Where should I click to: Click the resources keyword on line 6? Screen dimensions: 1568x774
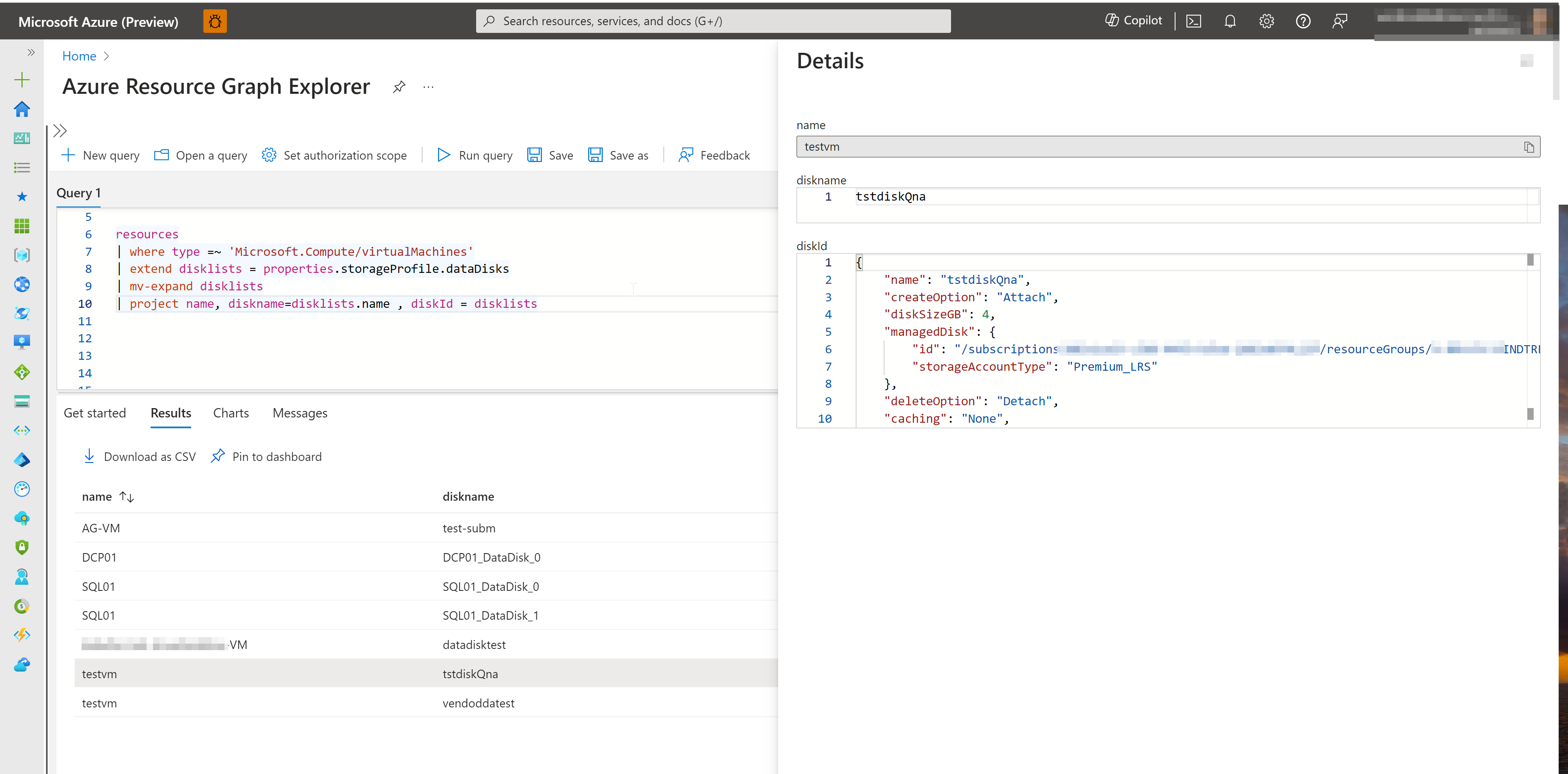[x=147, y=234]
